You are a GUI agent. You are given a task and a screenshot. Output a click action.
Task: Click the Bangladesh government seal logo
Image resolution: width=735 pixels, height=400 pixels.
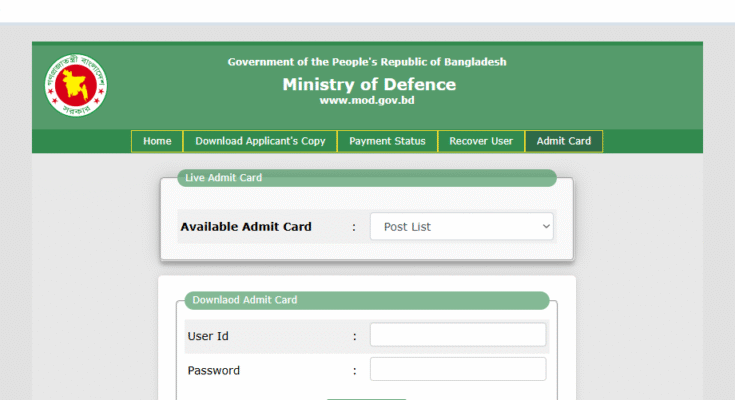click(75, 85)
